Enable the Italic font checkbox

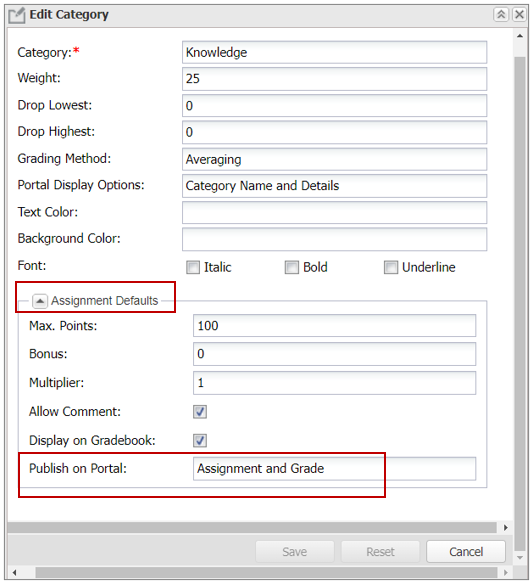[x=193, y=268]
